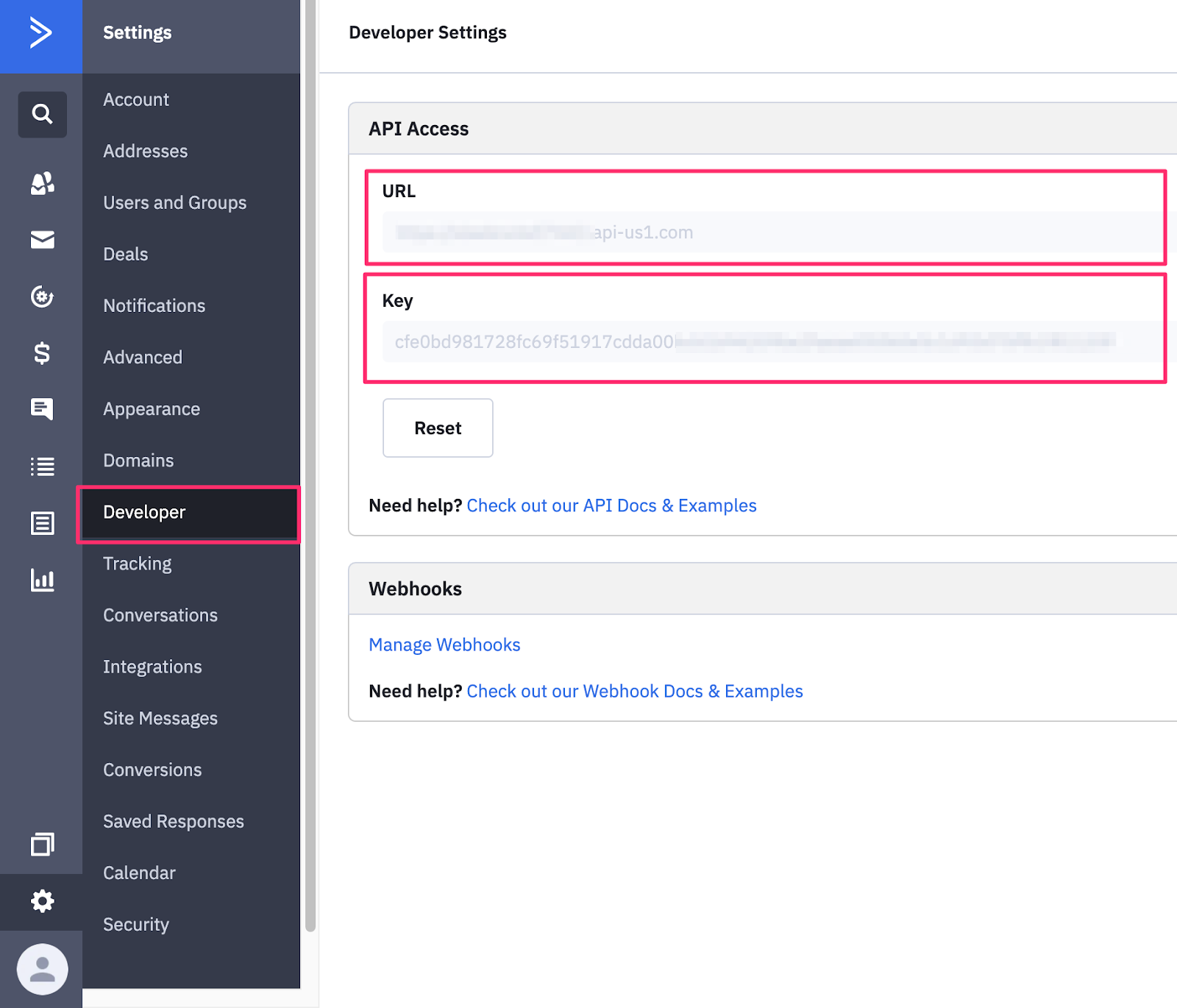Click the API Key field
The height and width of the screenshot is (1008, 1177).
coord(765,342)
